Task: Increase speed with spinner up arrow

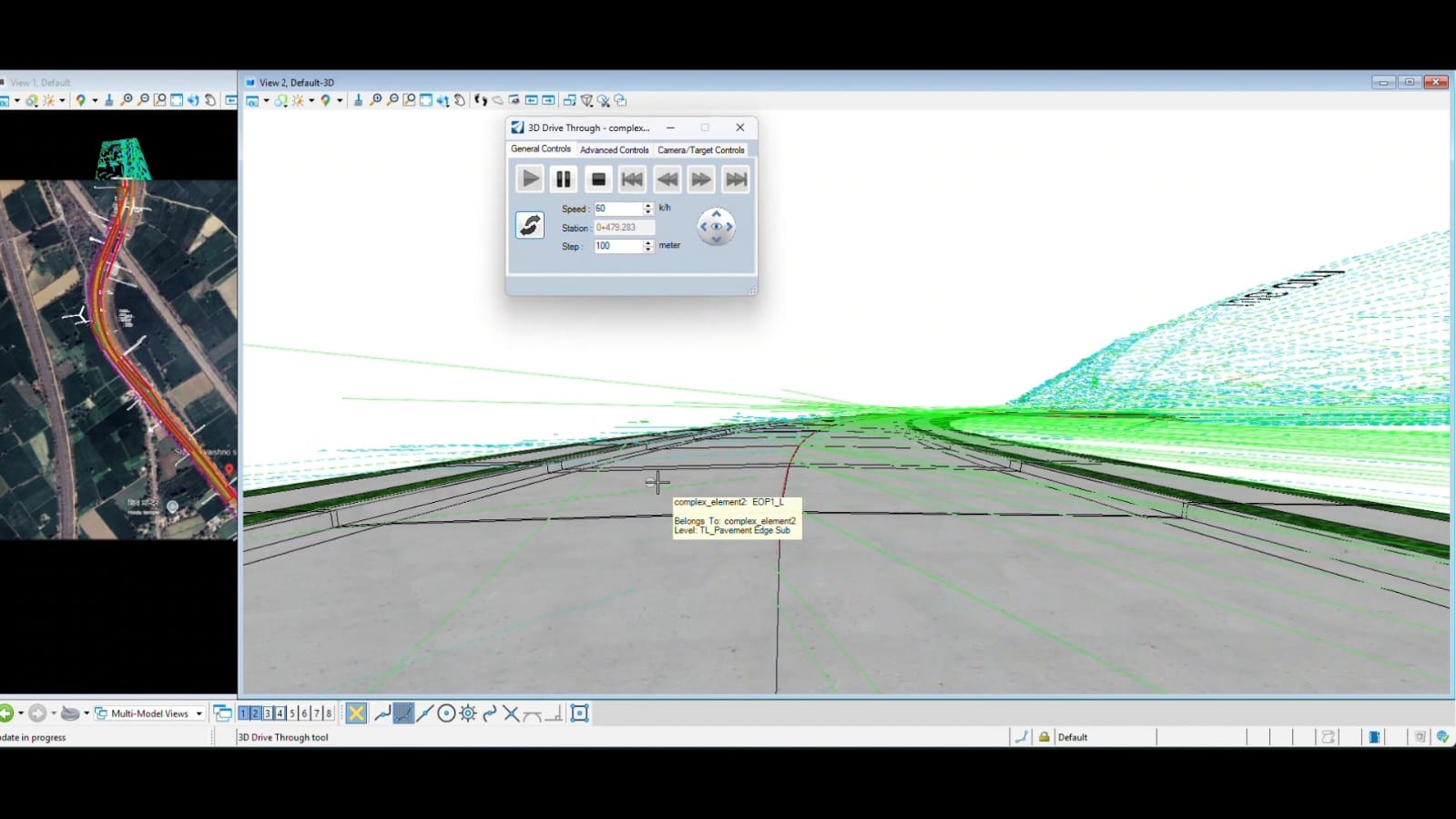Action: point(648,206)
